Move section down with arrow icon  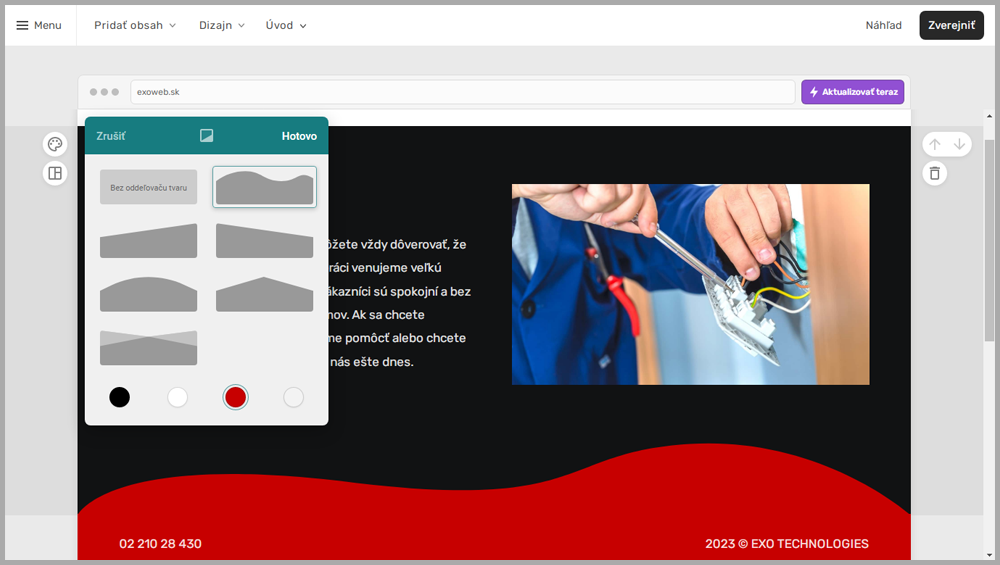pyautogui.click(x=959, y=145)
